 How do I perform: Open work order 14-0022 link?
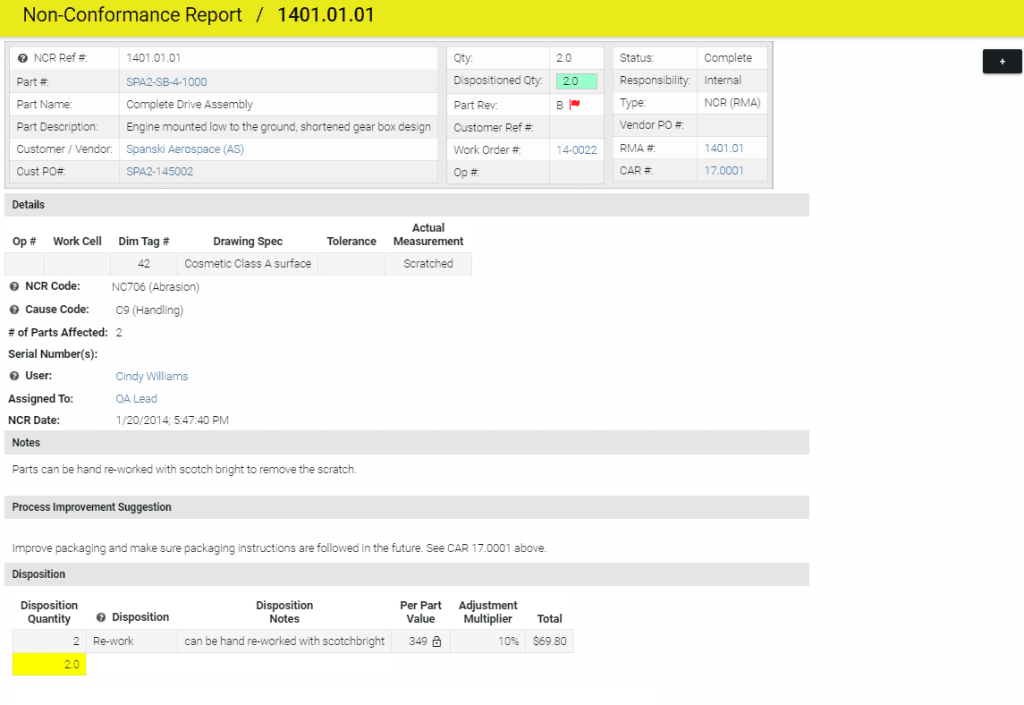pyautogui.click(x=576, y=150)
